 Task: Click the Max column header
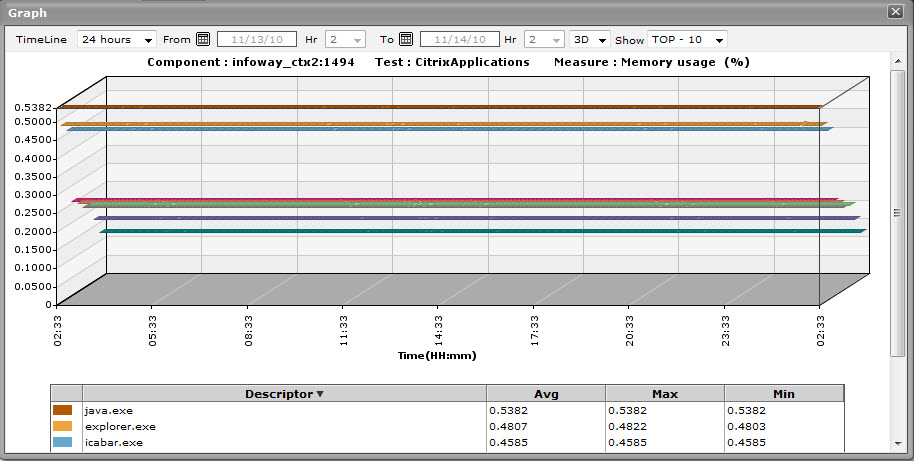pyautogui.click(x=665, y=394)
